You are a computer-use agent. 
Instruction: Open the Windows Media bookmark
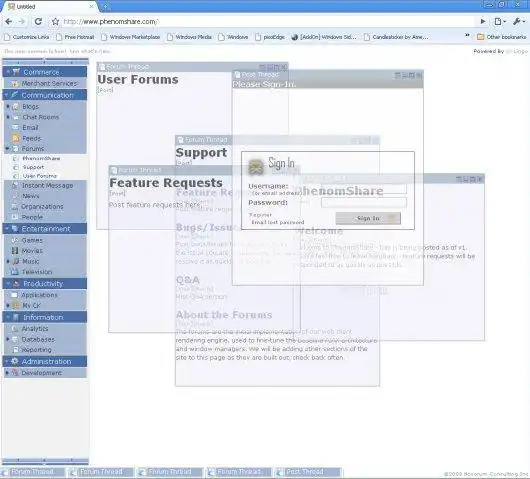coord(189,37)
